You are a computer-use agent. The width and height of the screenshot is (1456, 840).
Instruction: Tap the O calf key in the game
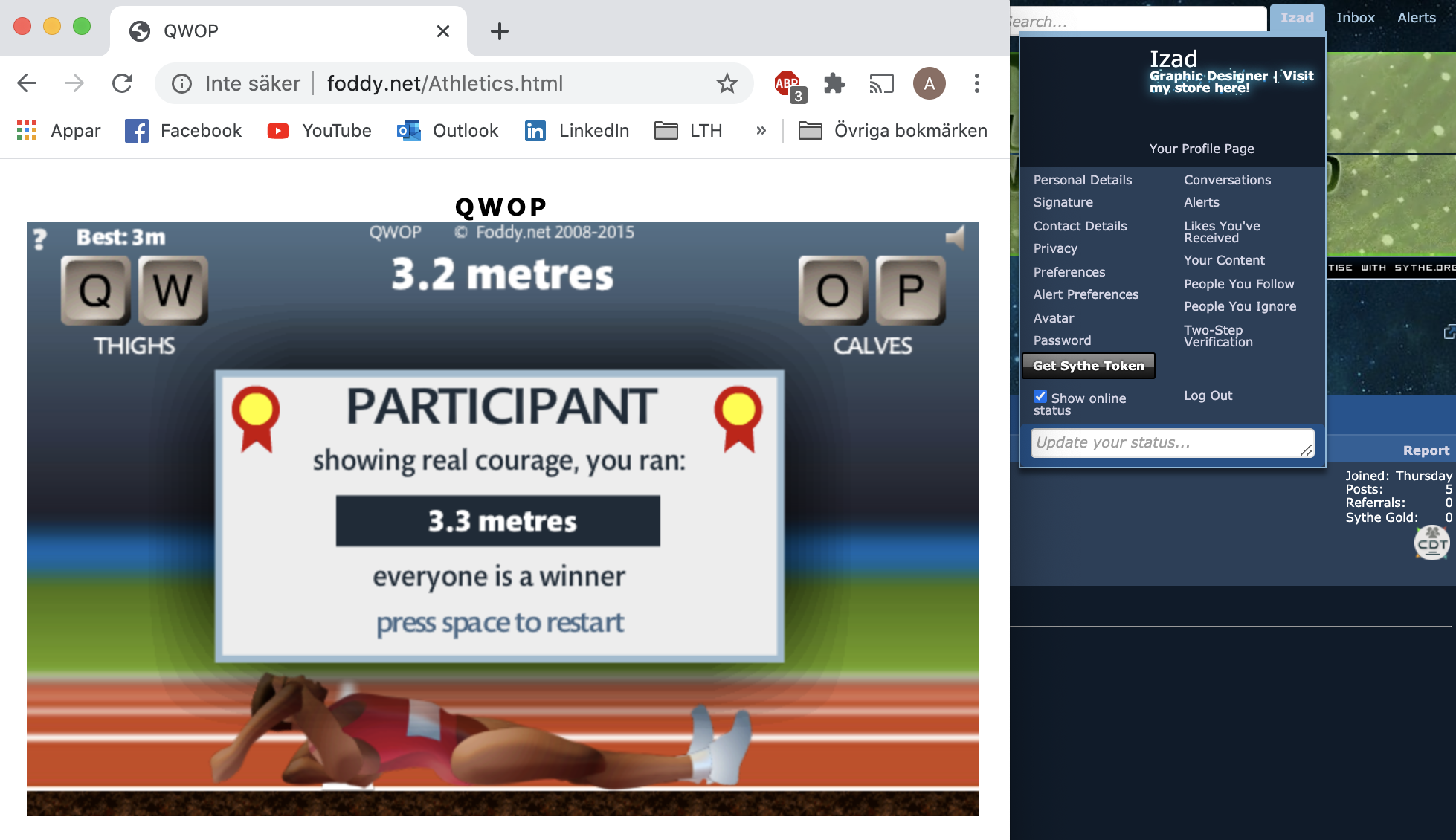(834, 290)
